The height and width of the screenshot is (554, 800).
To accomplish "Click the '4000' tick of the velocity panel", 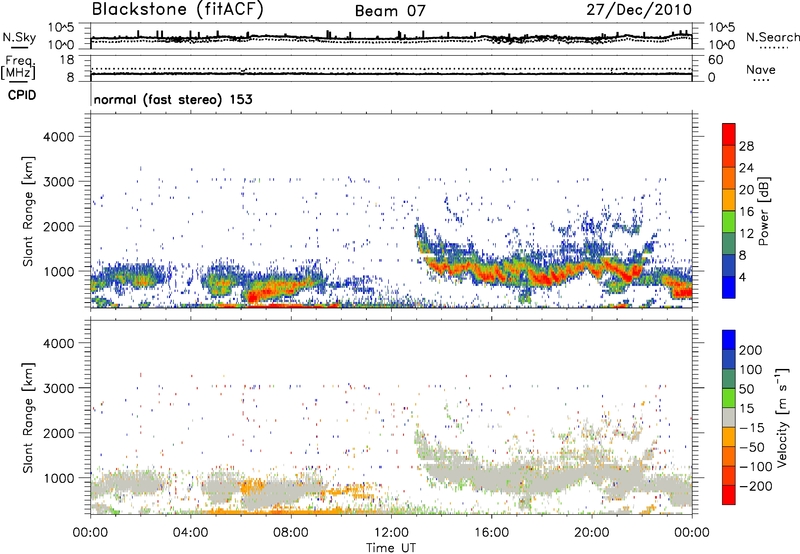I will click(58, 343).
